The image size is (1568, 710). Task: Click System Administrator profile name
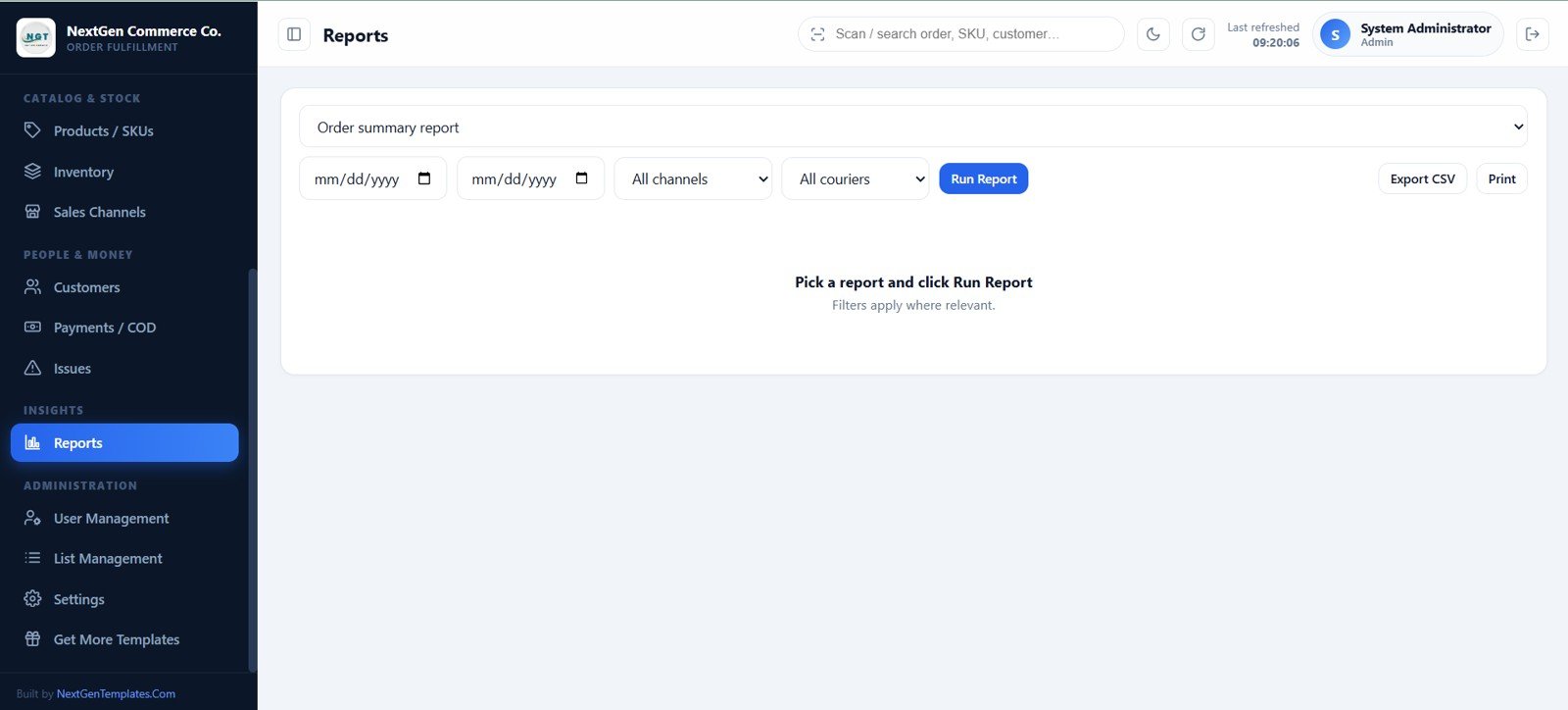click(x=1426, y=28)
